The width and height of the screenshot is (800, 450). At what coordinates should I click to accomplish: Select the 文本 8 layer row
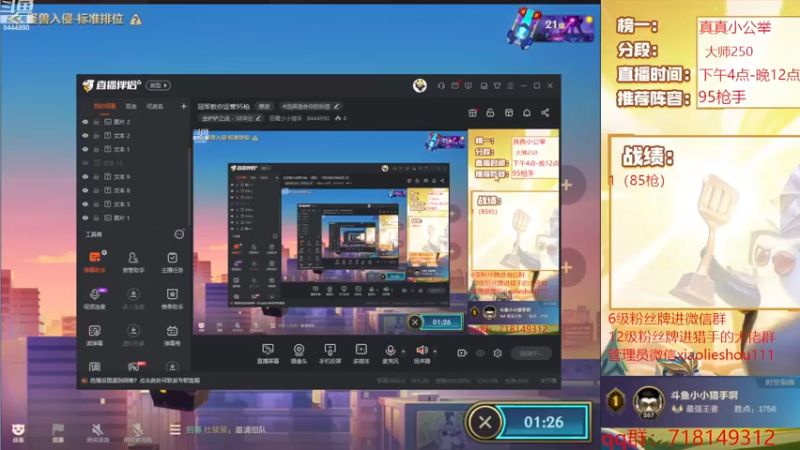tap(135, 190)
